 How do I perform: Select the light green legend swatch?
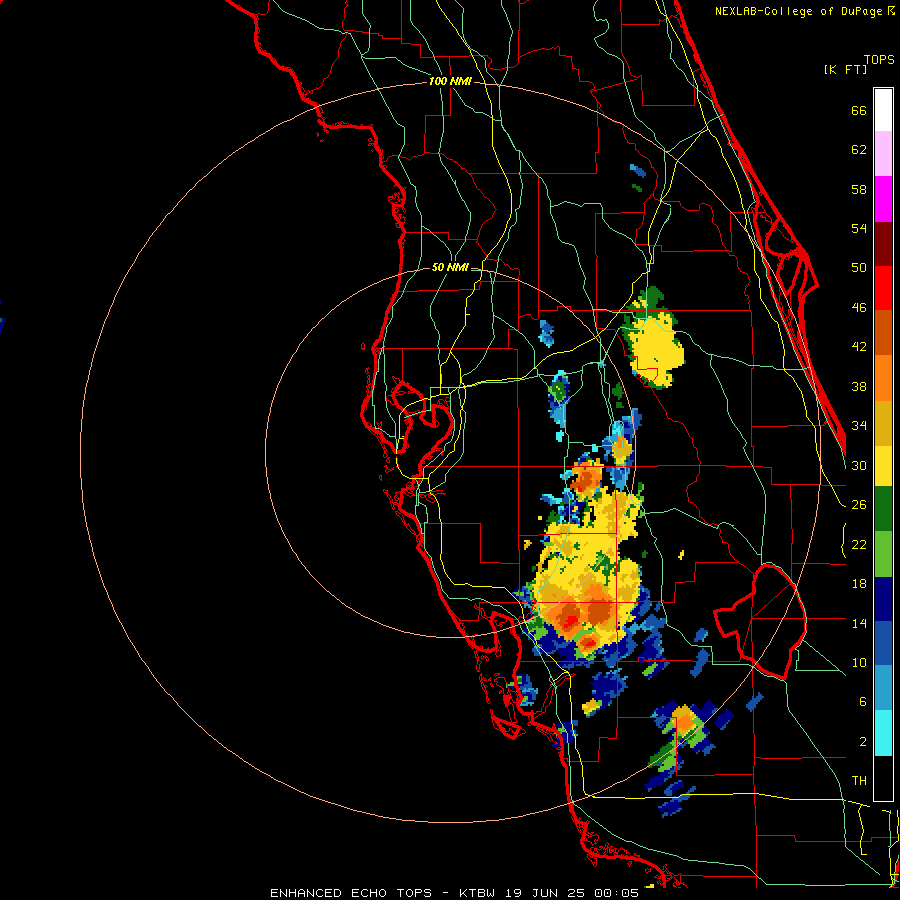click(x=883, y=556)
